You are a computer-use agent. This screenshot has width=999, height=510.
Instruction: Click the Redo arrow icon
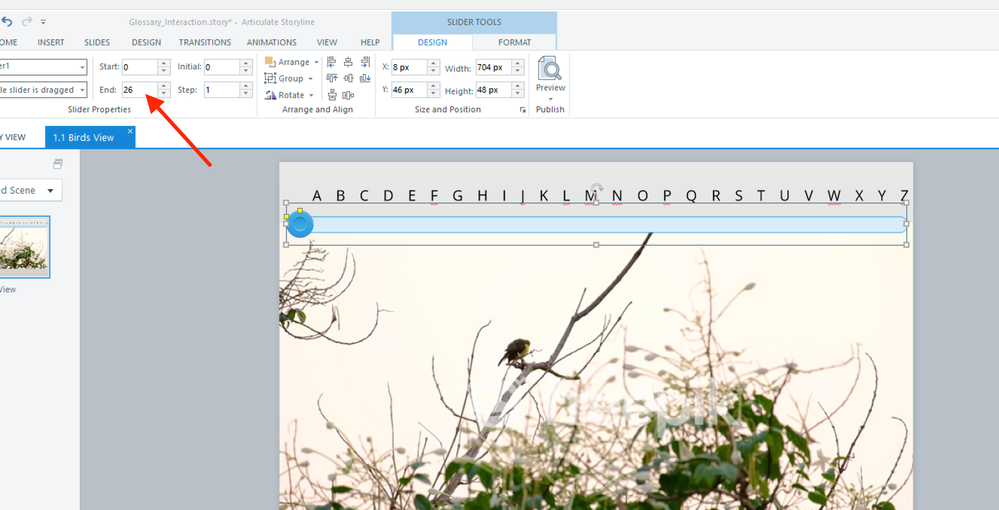[27, 22]
